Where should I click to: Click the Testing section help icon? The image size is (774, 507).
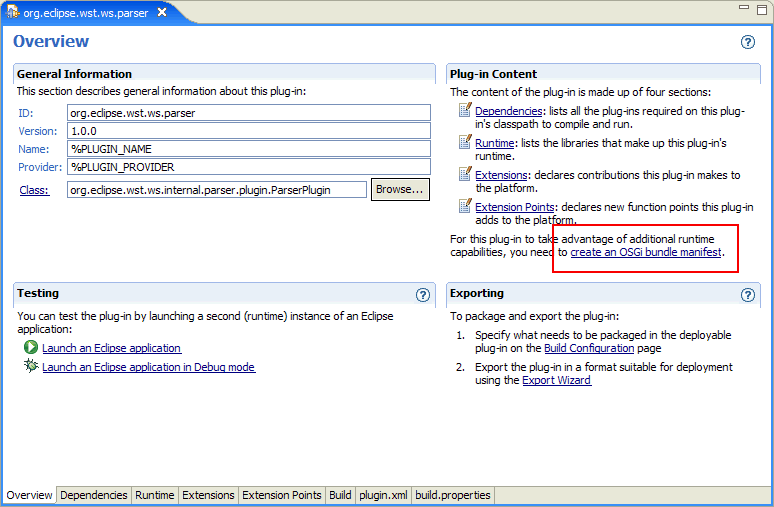(x=423, y=295)
